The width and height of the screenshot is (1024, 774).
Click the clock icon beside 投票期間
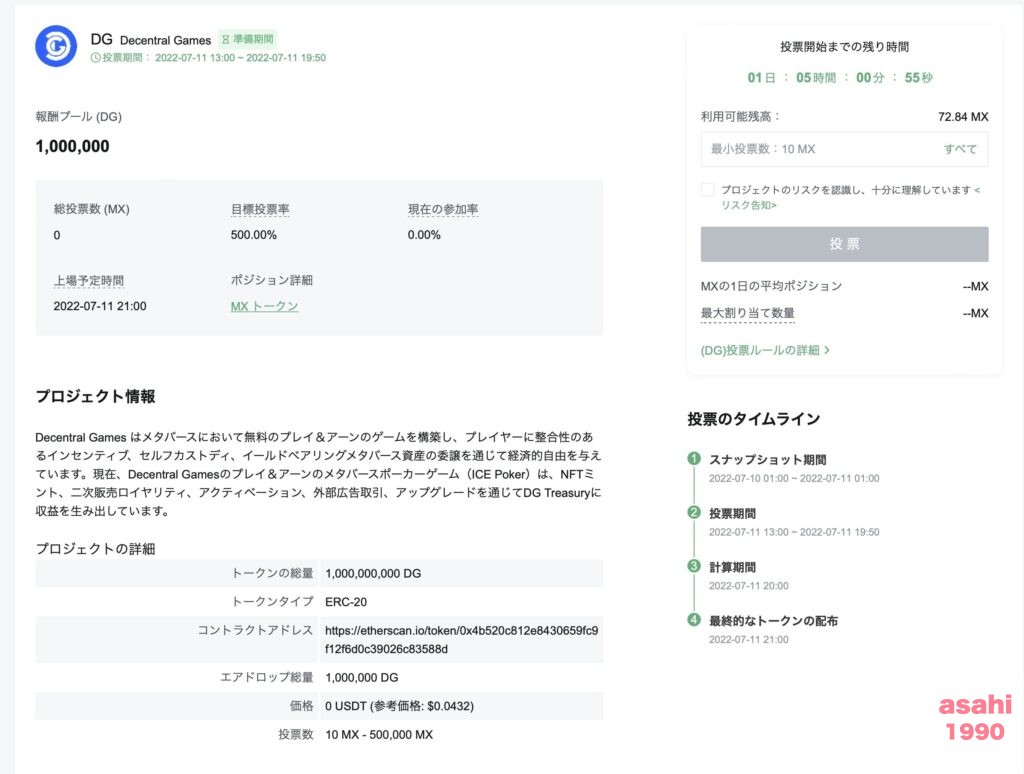[x=96, y=58]
